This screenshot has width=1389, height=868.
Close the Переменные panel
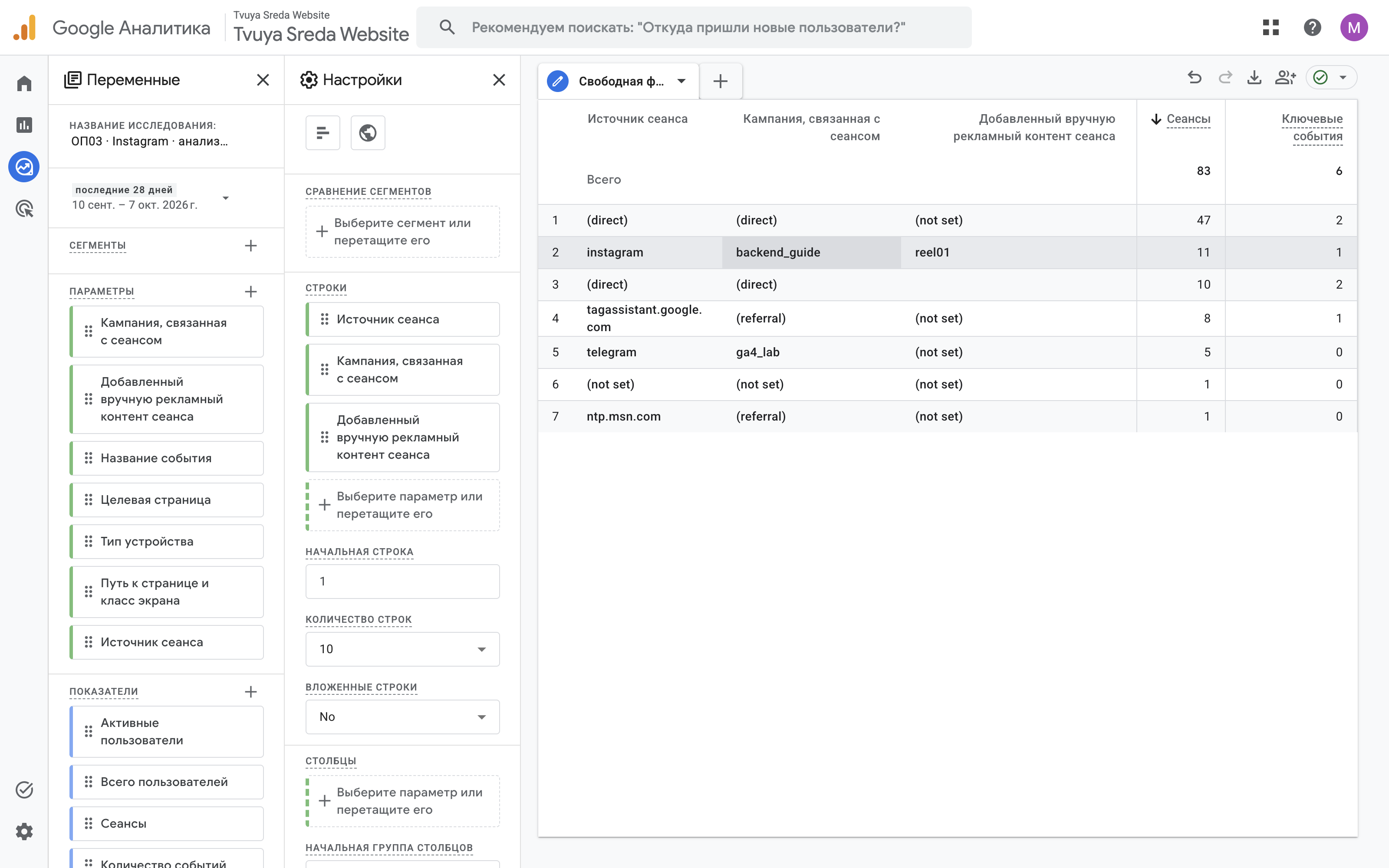tap(263, 80)
